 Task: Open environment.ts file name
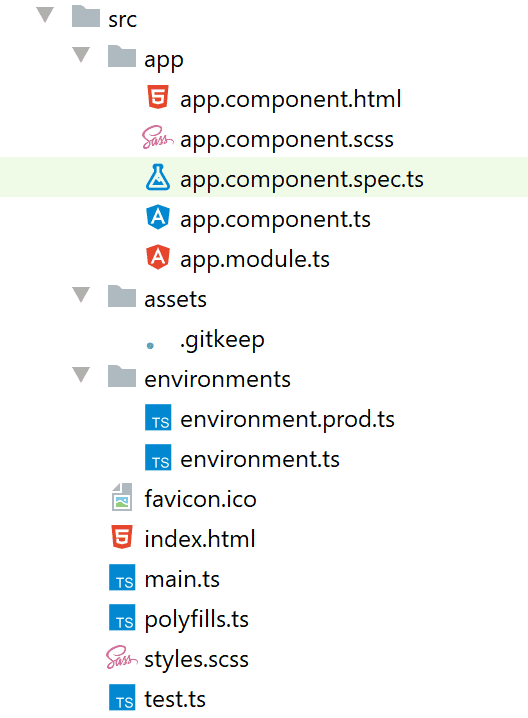tap(260, 459)
